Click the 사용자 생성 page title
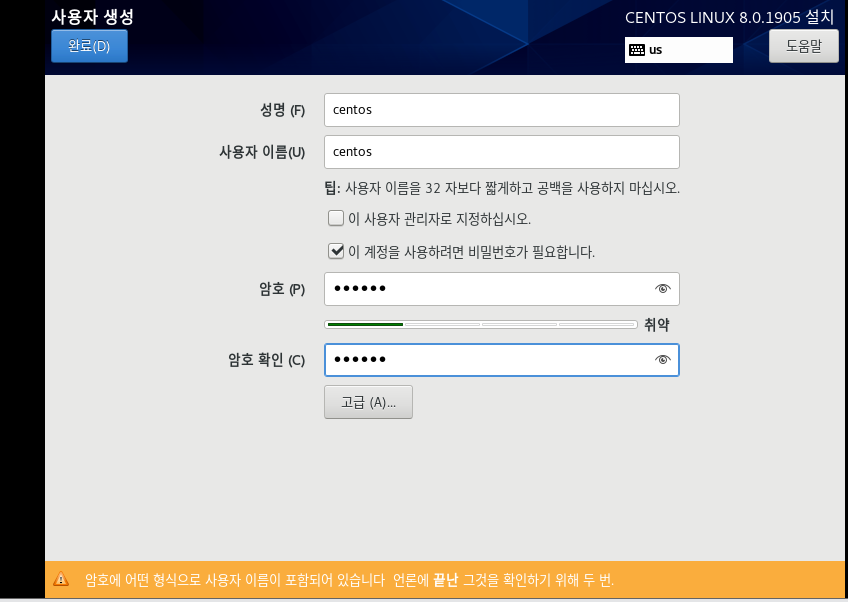The image size is (848, 602). point(92,17)
